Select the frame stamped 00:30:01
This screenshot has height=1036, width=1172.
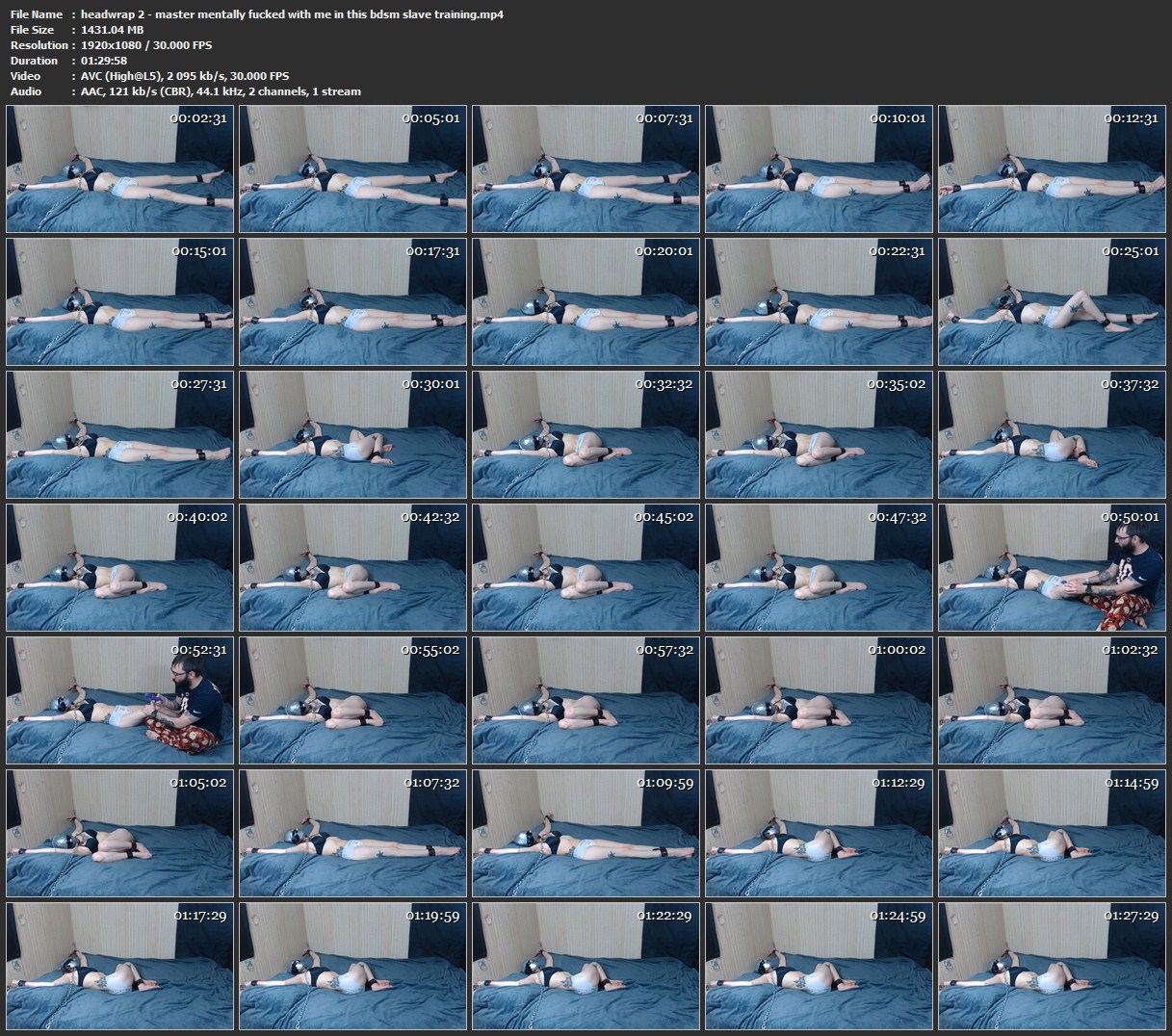pyautogui.click(x=353, y=434)
